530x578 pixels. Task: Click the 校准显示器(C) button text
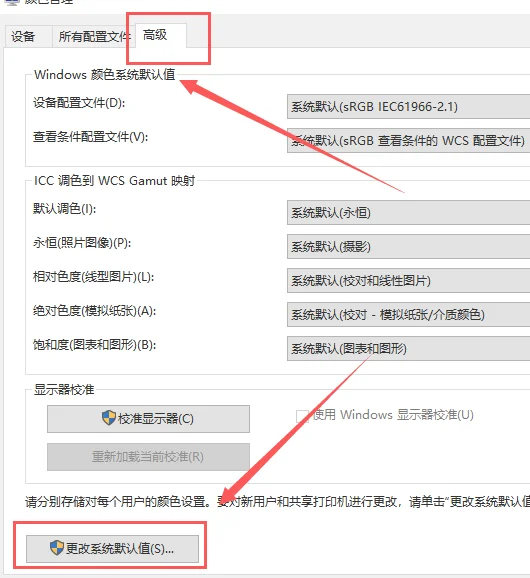156,419
